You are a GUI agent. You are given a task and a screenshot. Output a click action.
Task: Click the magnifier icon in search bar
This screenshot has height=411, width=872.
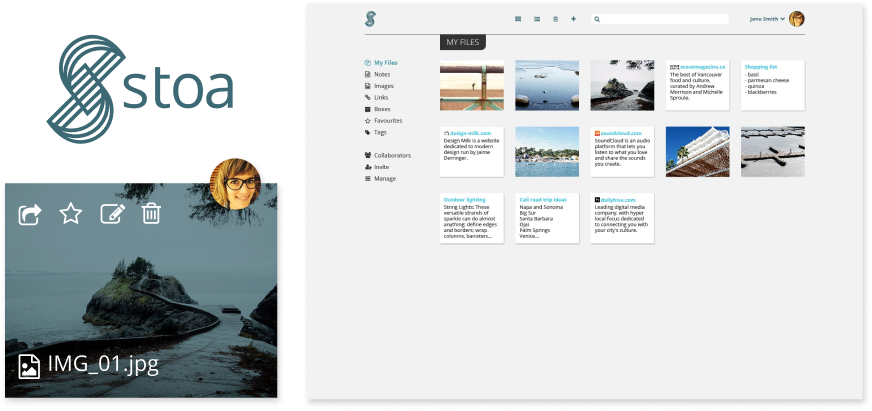coord(597,19)
